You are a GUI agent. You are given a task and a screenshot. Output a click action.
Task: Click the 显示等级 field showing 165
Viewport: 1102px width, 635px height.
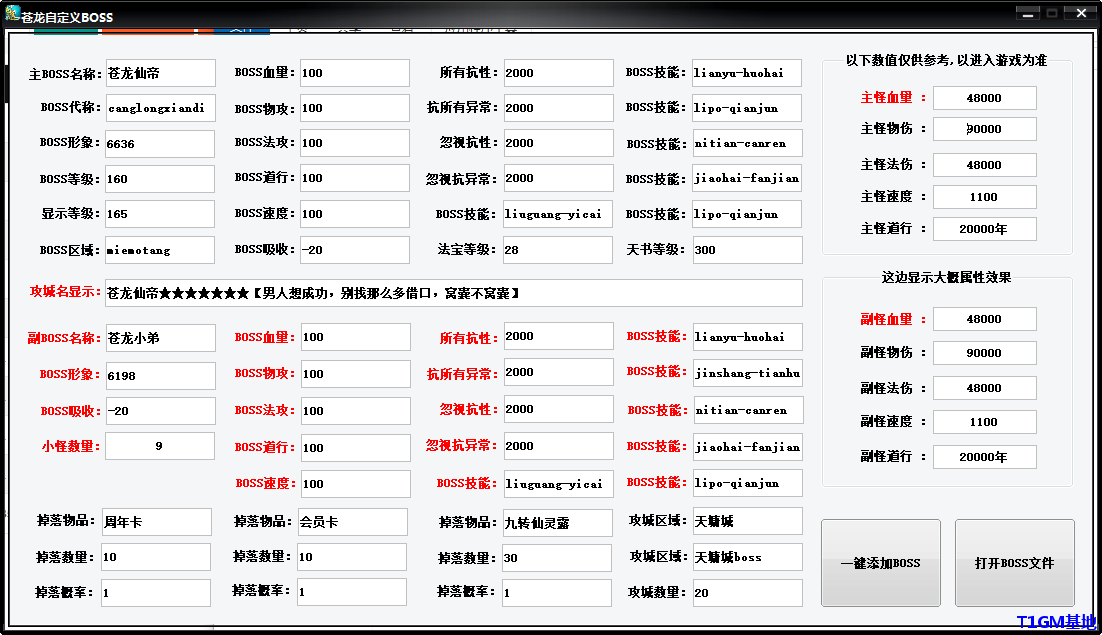(160, 214)
